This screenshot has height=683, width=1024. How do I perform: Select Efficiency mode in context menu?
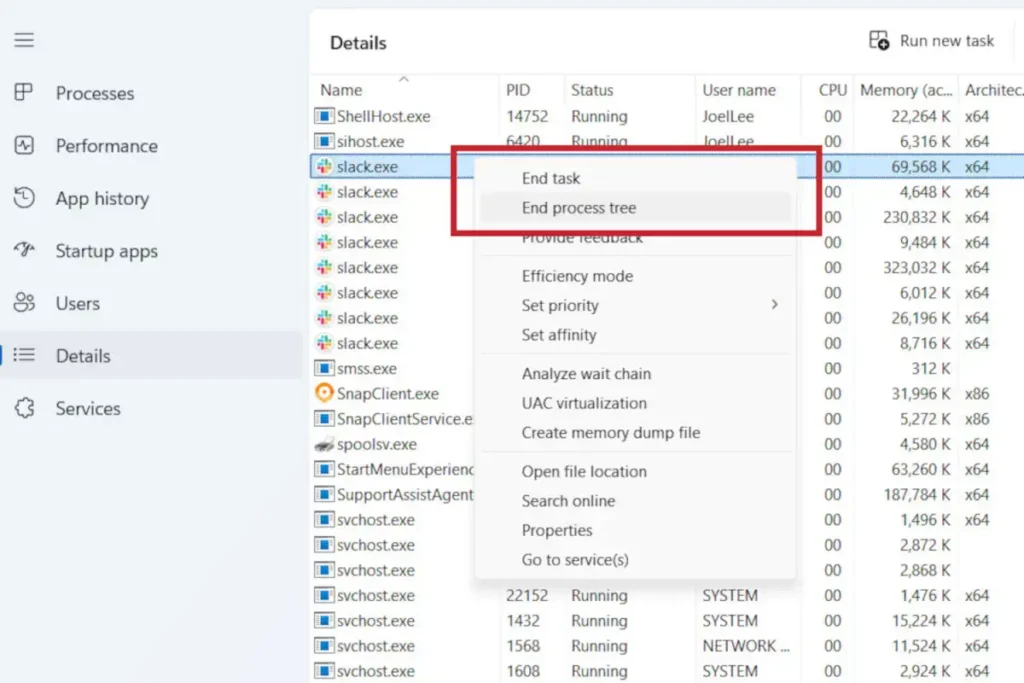click(635, 276)
